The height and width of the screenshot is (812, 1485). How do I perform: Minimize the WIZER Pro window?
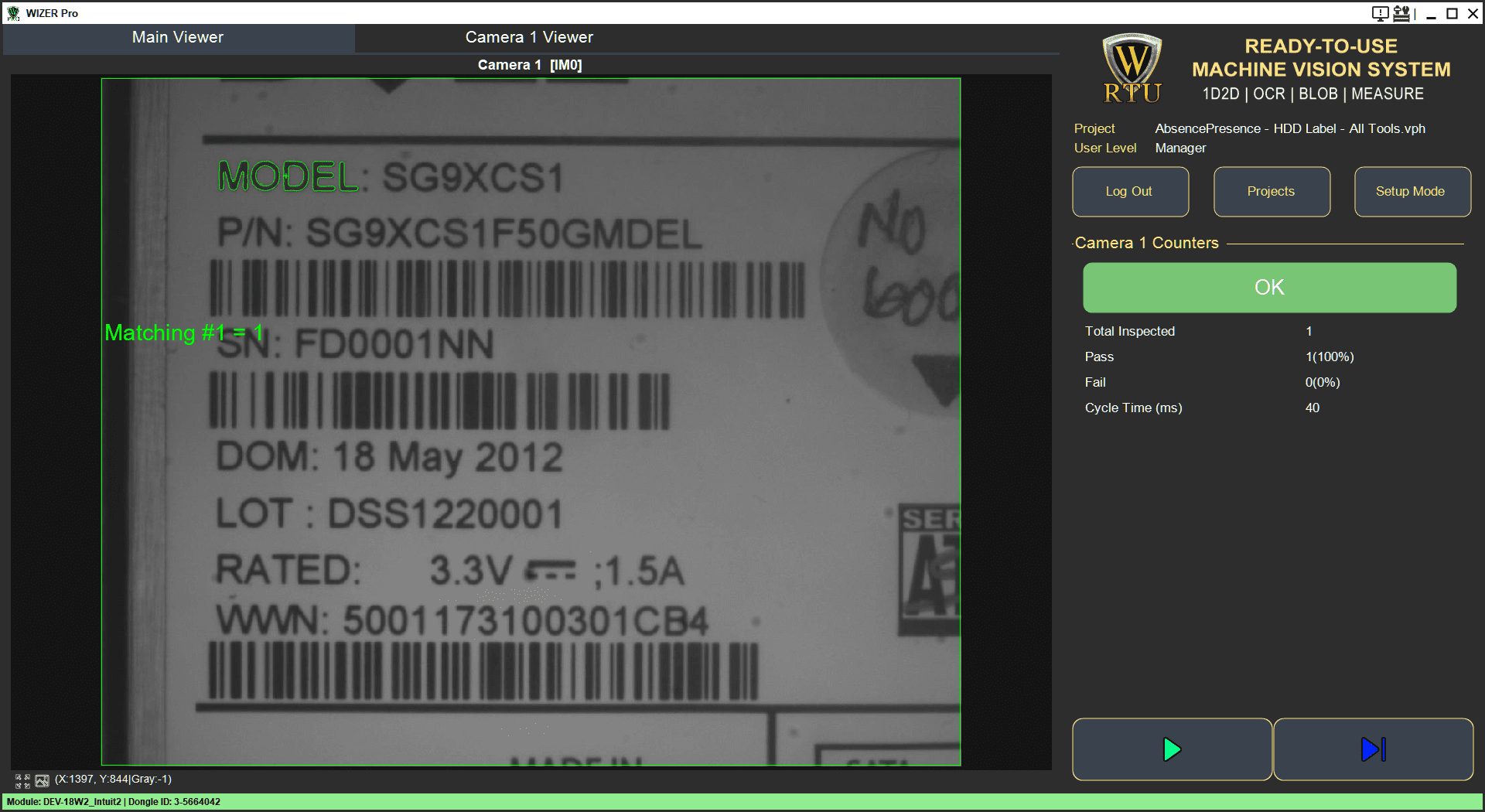coord(1431,13)
